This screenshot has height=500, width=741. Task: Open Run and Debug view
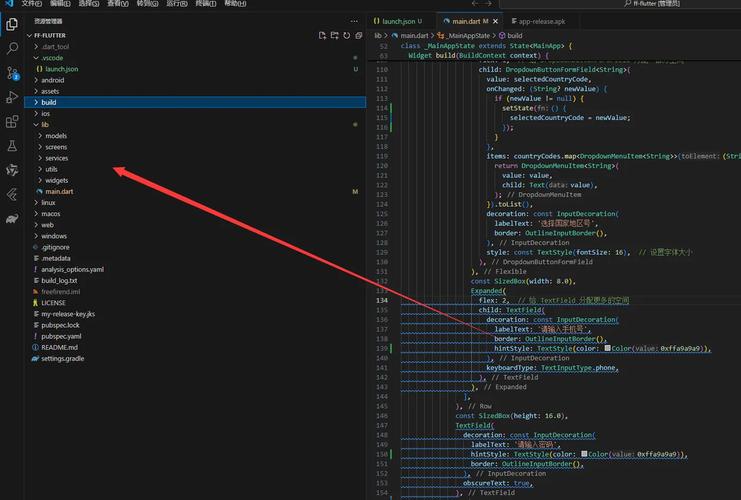12,97
